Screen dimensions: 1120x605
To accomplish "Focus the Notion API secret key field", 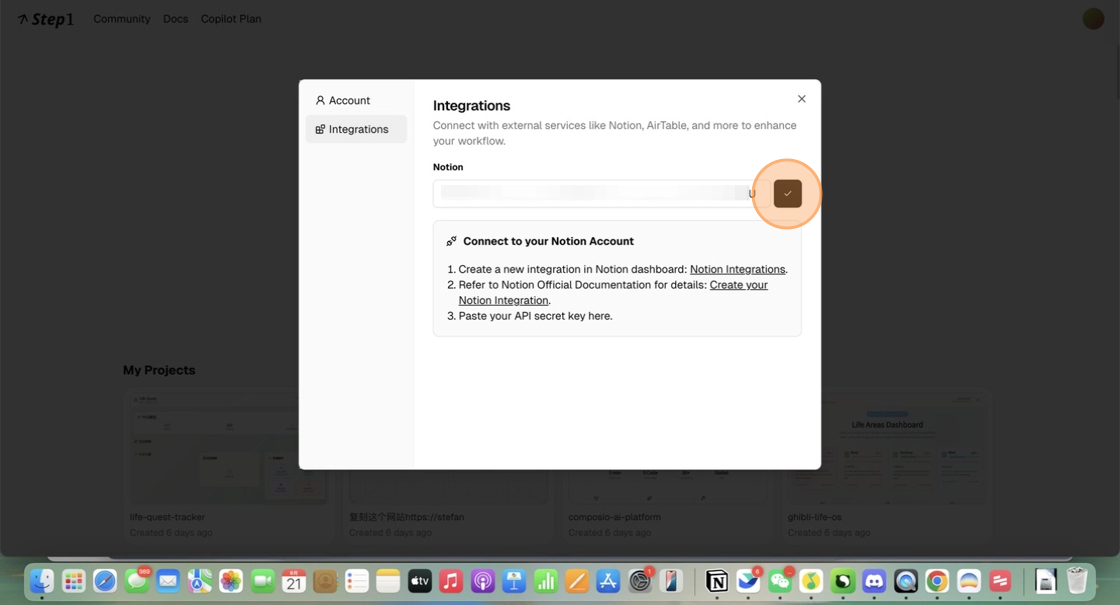I will click(601, 194).
